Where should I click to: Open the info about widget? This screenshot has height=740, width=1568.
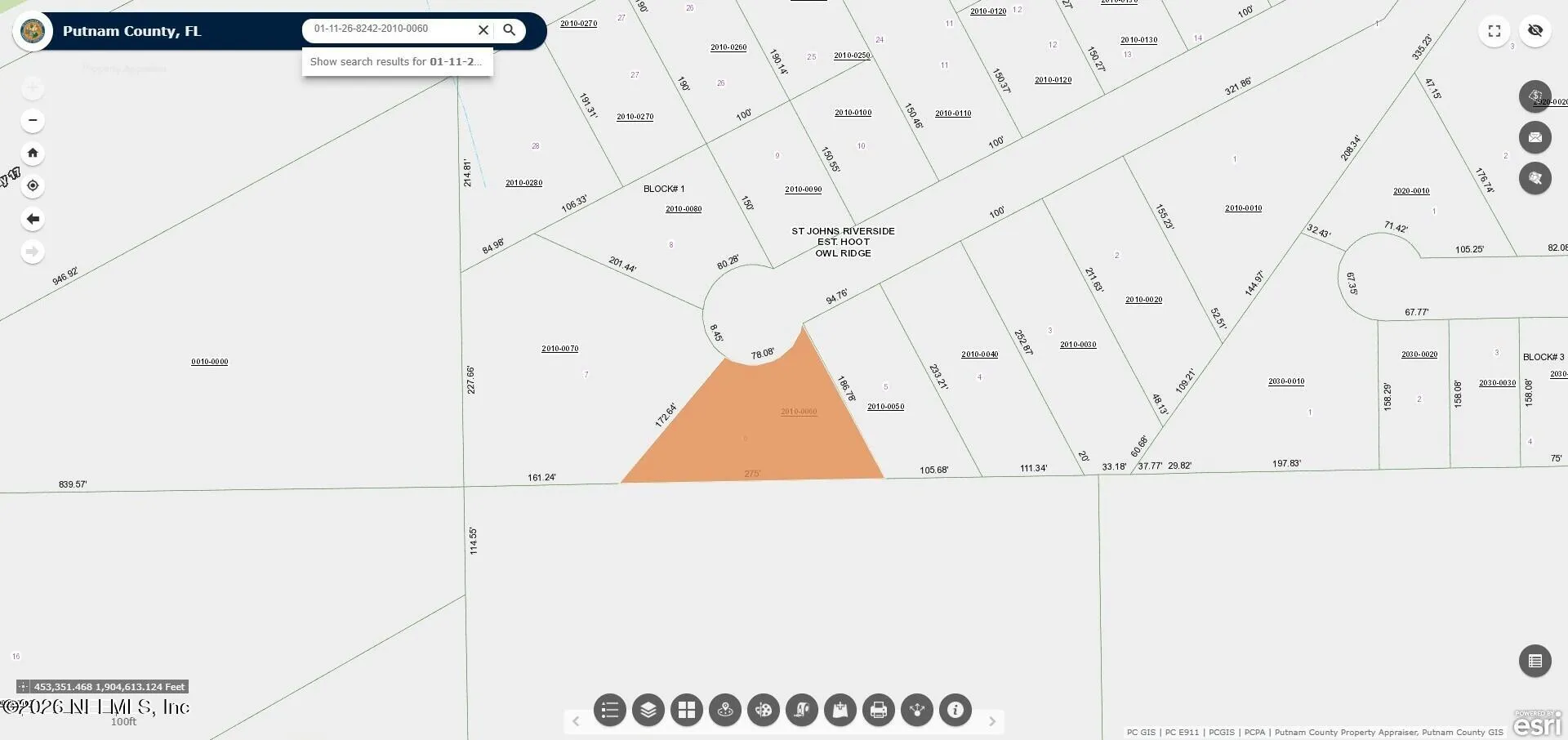(x=955, y=710)
